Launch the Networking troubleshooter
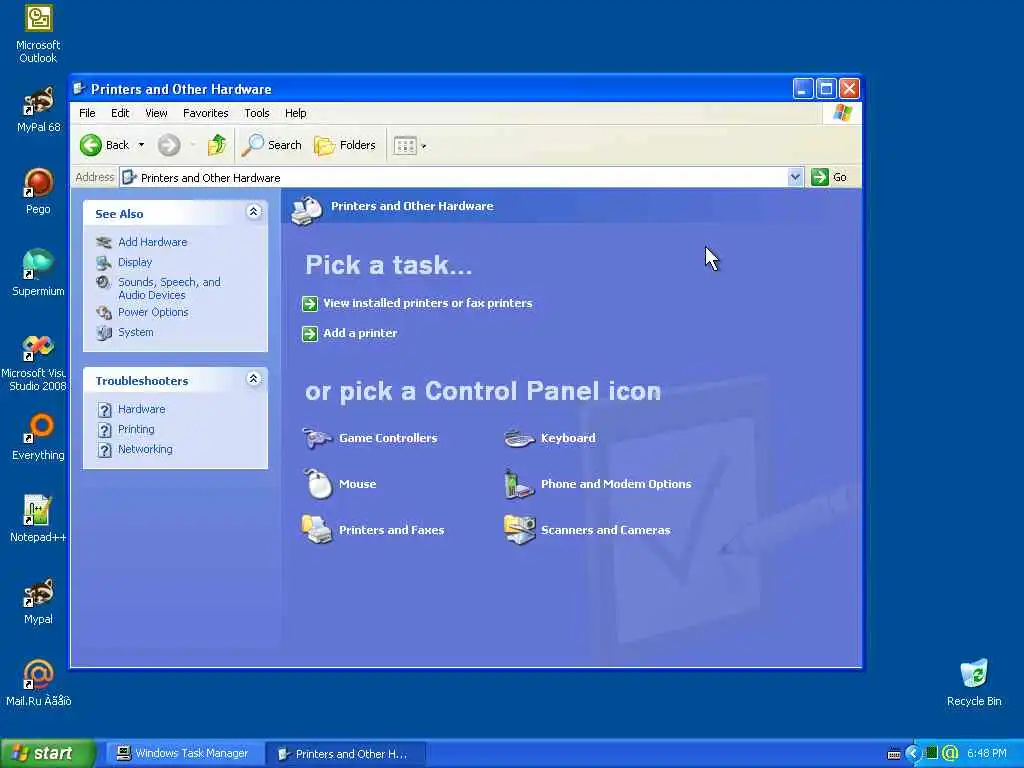The width and height of the screenshot is (1024, 768). (145, 449)
